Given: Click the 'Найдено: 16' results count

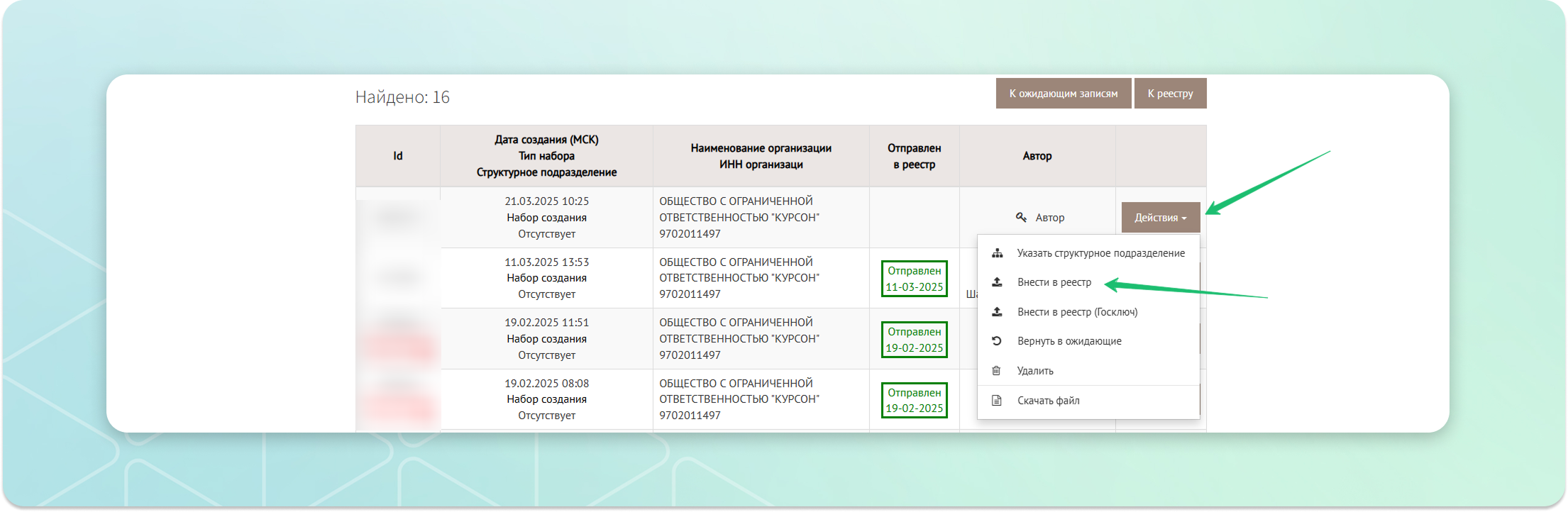Looking at the screenshot, I should point(402,97).
